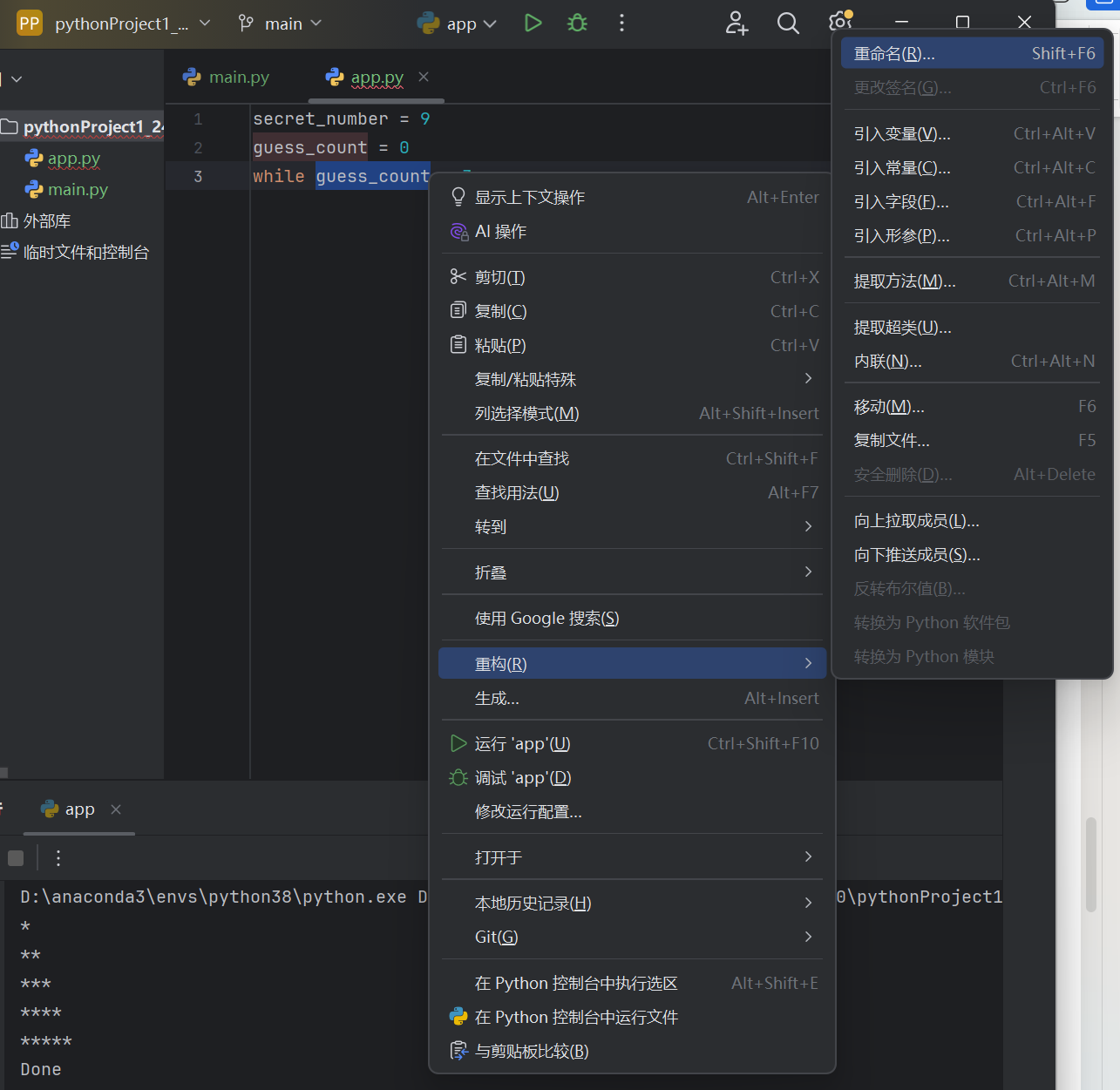Open run console more options dots
Screen dimensions: 1120x1090
[58, 858]
